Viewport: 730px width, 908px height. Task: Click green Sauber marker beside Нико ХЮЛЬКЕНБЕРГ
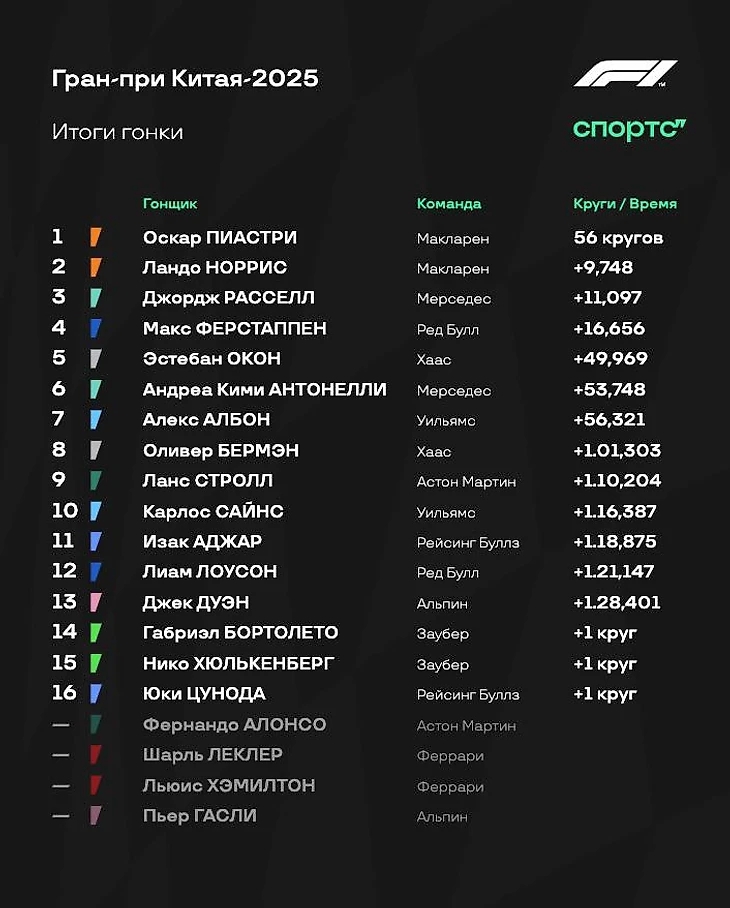tap(95, 663)
